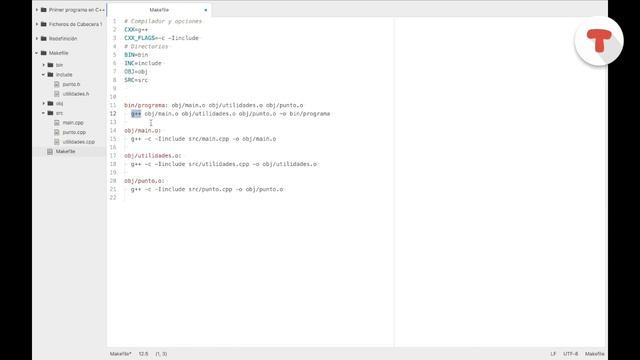Click the 'CXX=g++' line

(x=136, y=30)
